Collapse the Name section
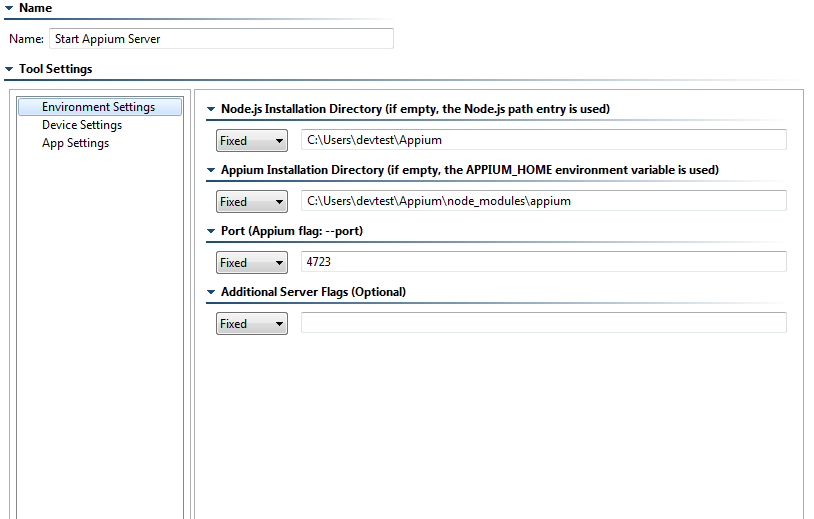Image resolution: width=814 pixels, height=519 pixels. (9, 8)
